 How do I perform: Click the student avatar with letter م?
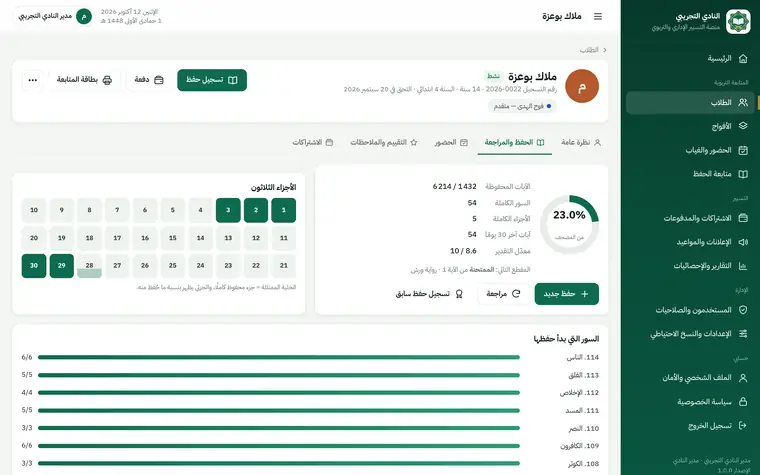point(582,86)
